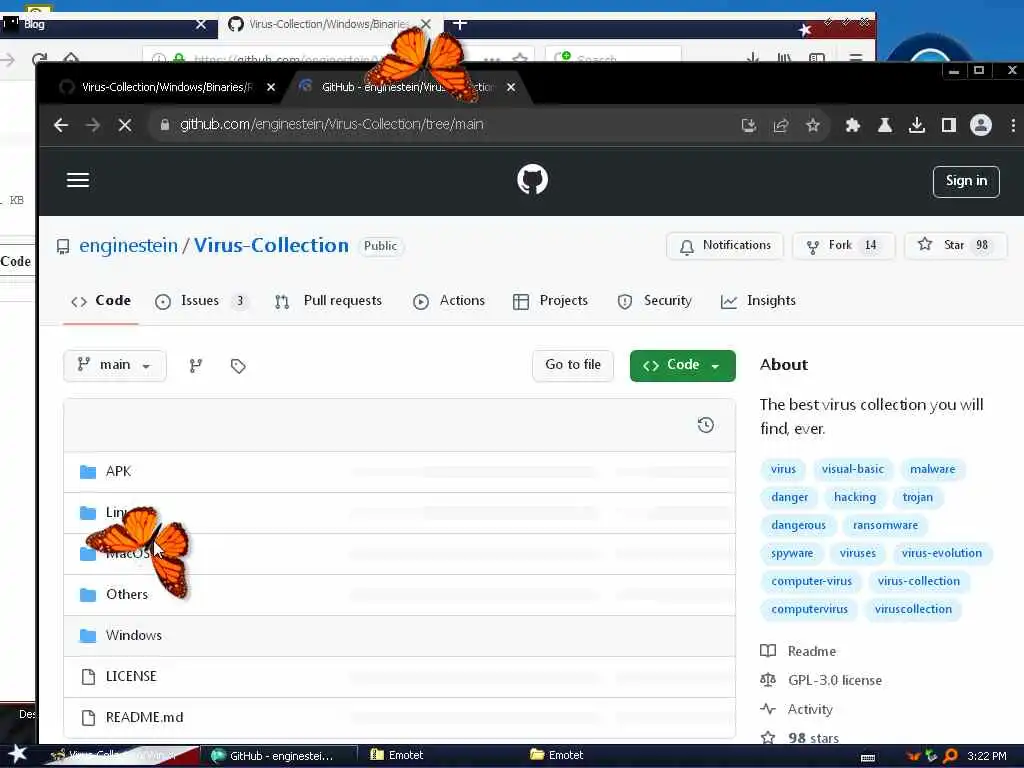The image size is (1024, 768).
Task: Open the Virus-Collection repository link
Action: pyautogui.click(x=271, y=246)
